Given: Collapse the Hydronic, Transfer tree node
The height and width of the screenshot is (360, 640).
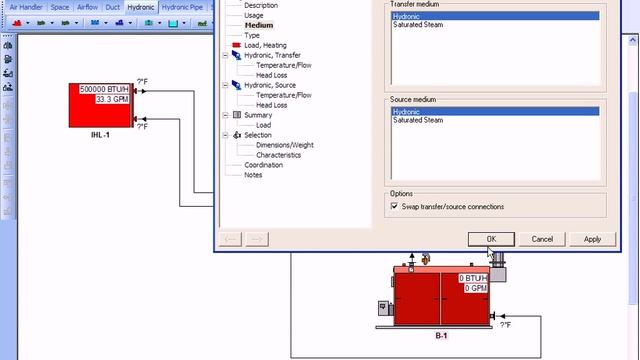Looking at the screenshot, I should [x=225, y=55].
